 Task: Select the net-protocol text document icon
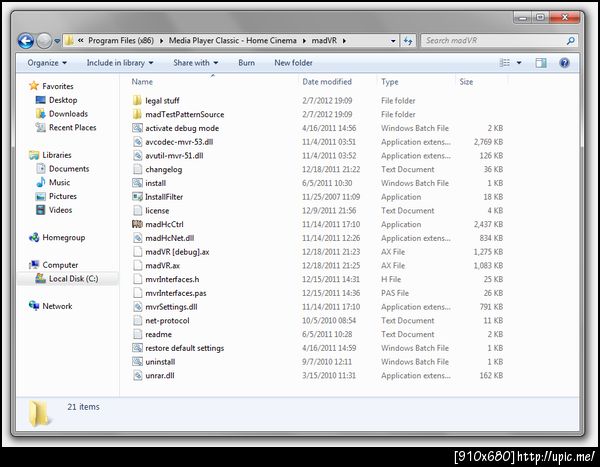(137, 321)
